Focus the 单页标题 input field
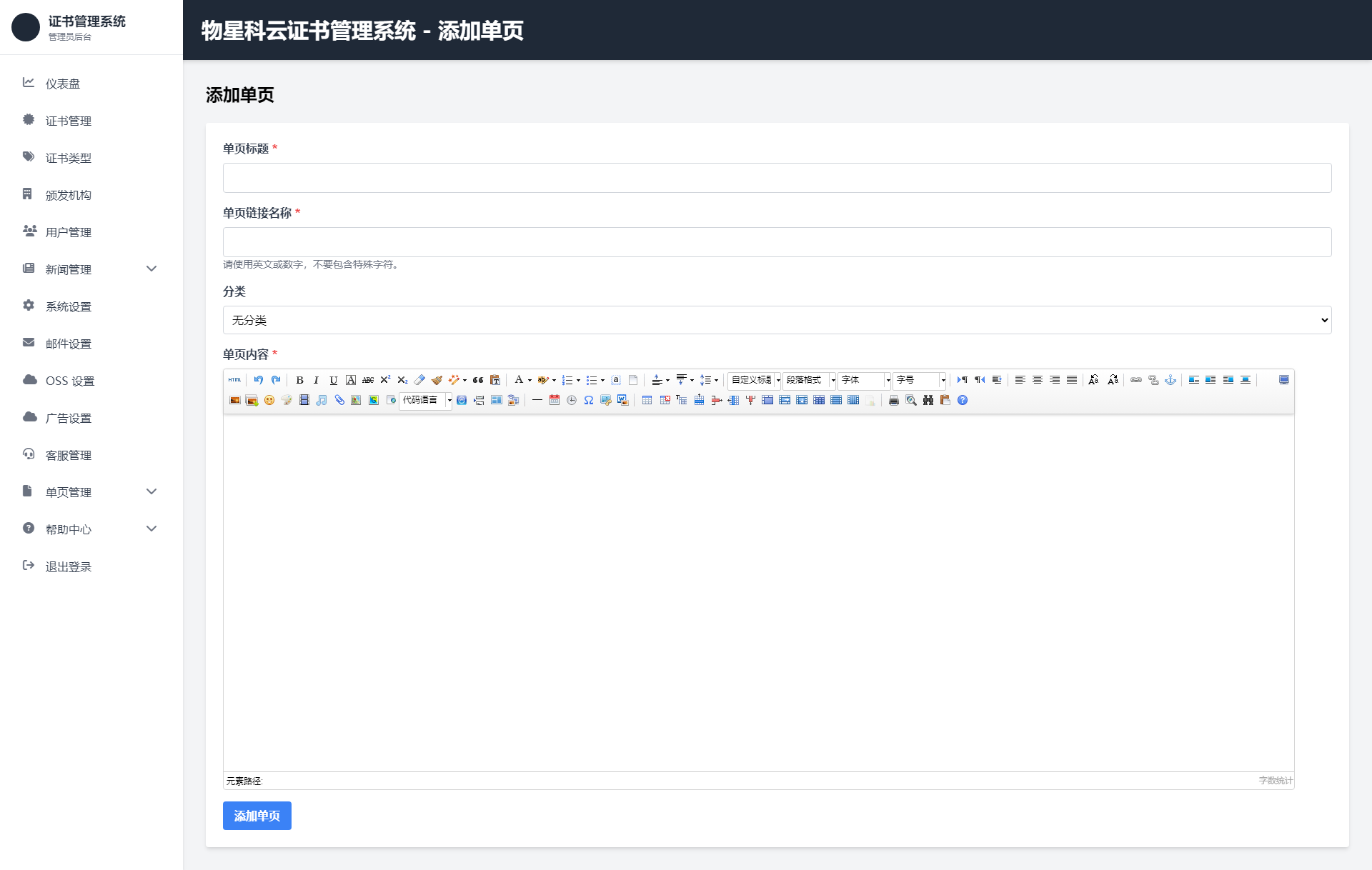The width and height of the screenshot is (1372, 870). [x=777, y=178]
